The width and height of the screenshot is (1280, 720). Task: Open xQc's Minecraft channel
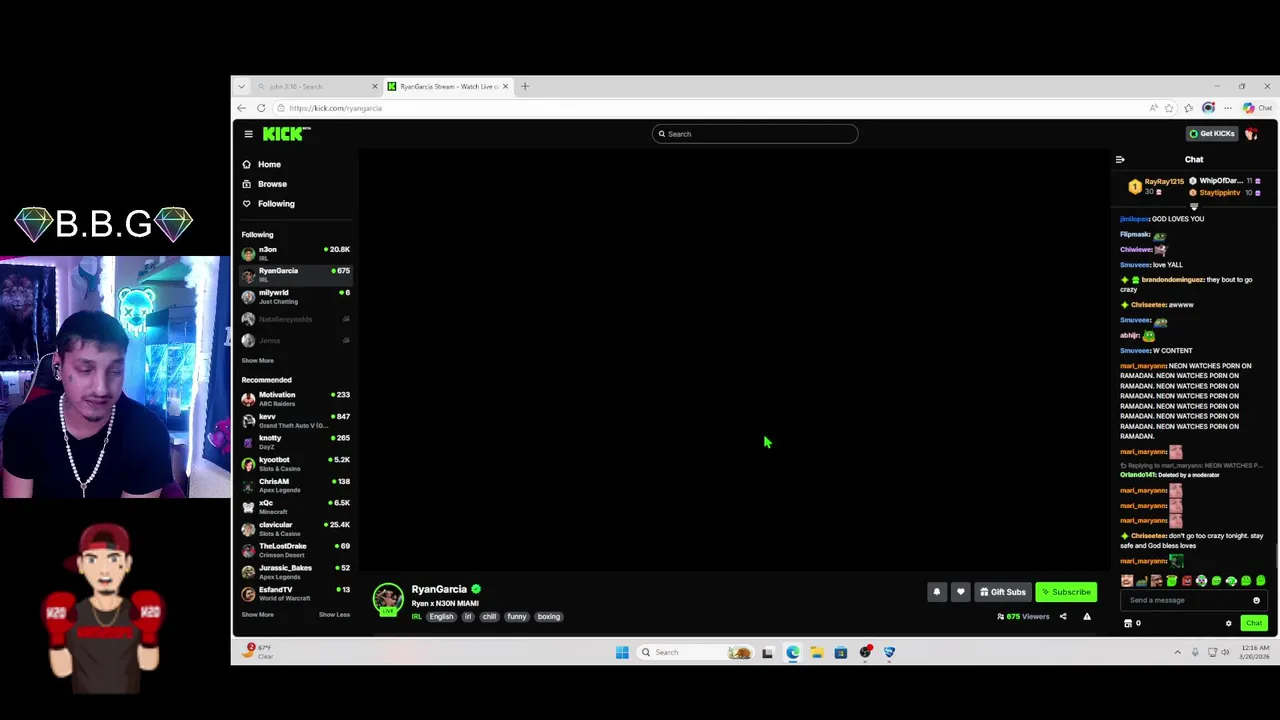pyautogui.click(x=296, y=507)
